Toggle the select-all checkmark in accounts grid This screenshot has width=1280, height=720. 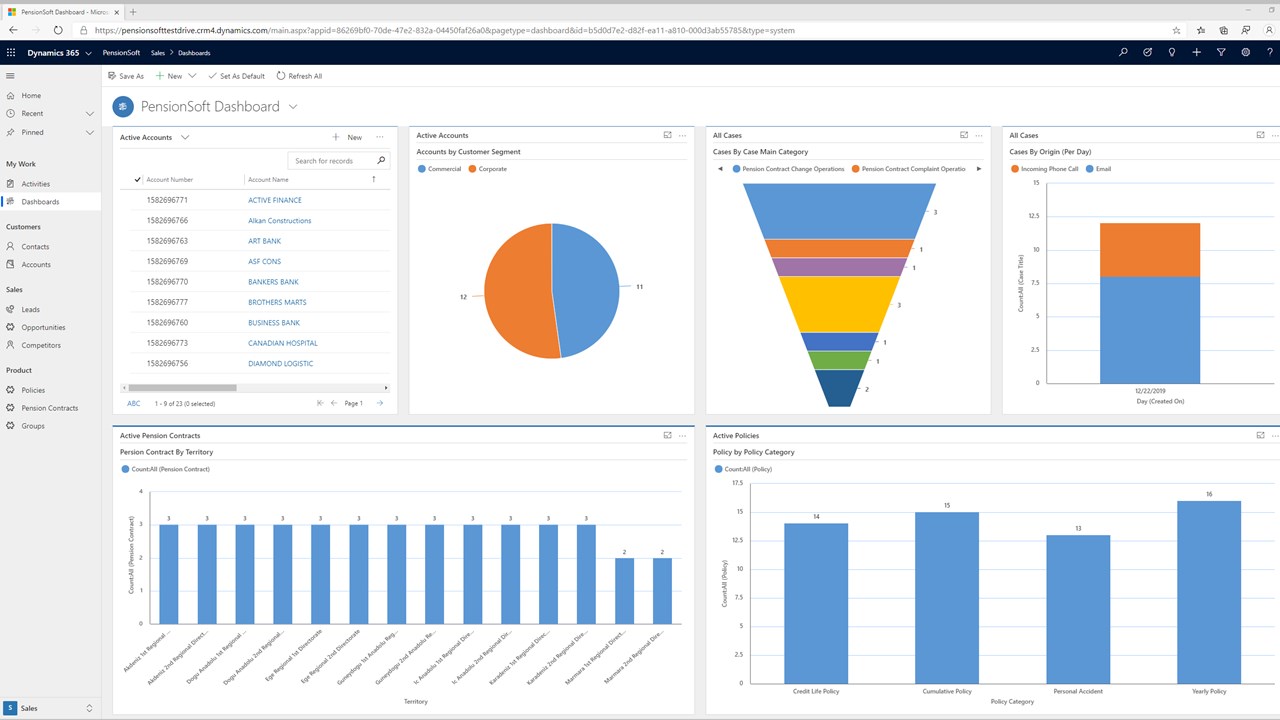click(x=137, y=180)
